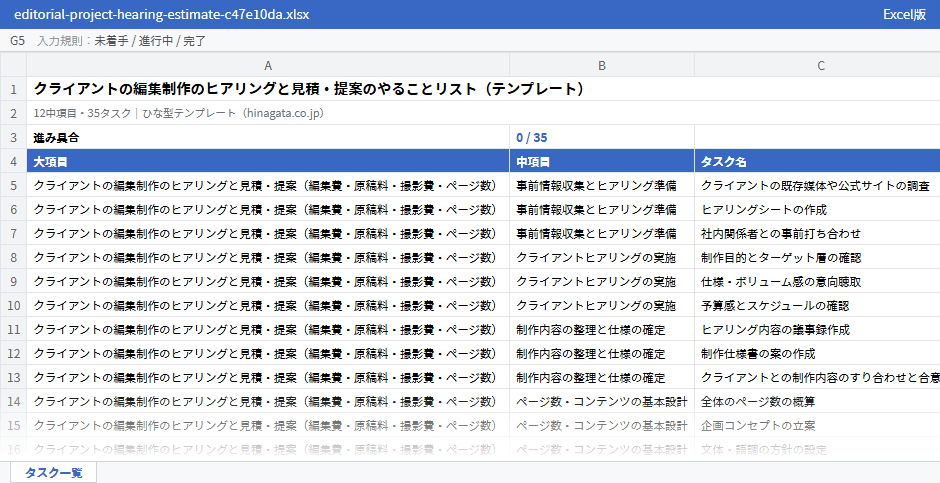The image size is (940, 483).
Task: Select row 1 header
Action: point(13,89)
